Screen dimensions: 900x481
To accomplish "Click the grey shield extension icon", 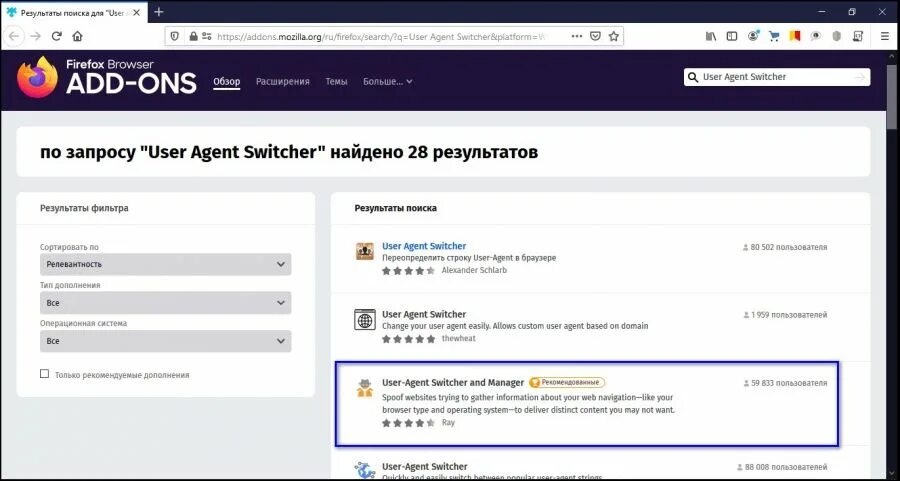I will [x=837, y=36].
